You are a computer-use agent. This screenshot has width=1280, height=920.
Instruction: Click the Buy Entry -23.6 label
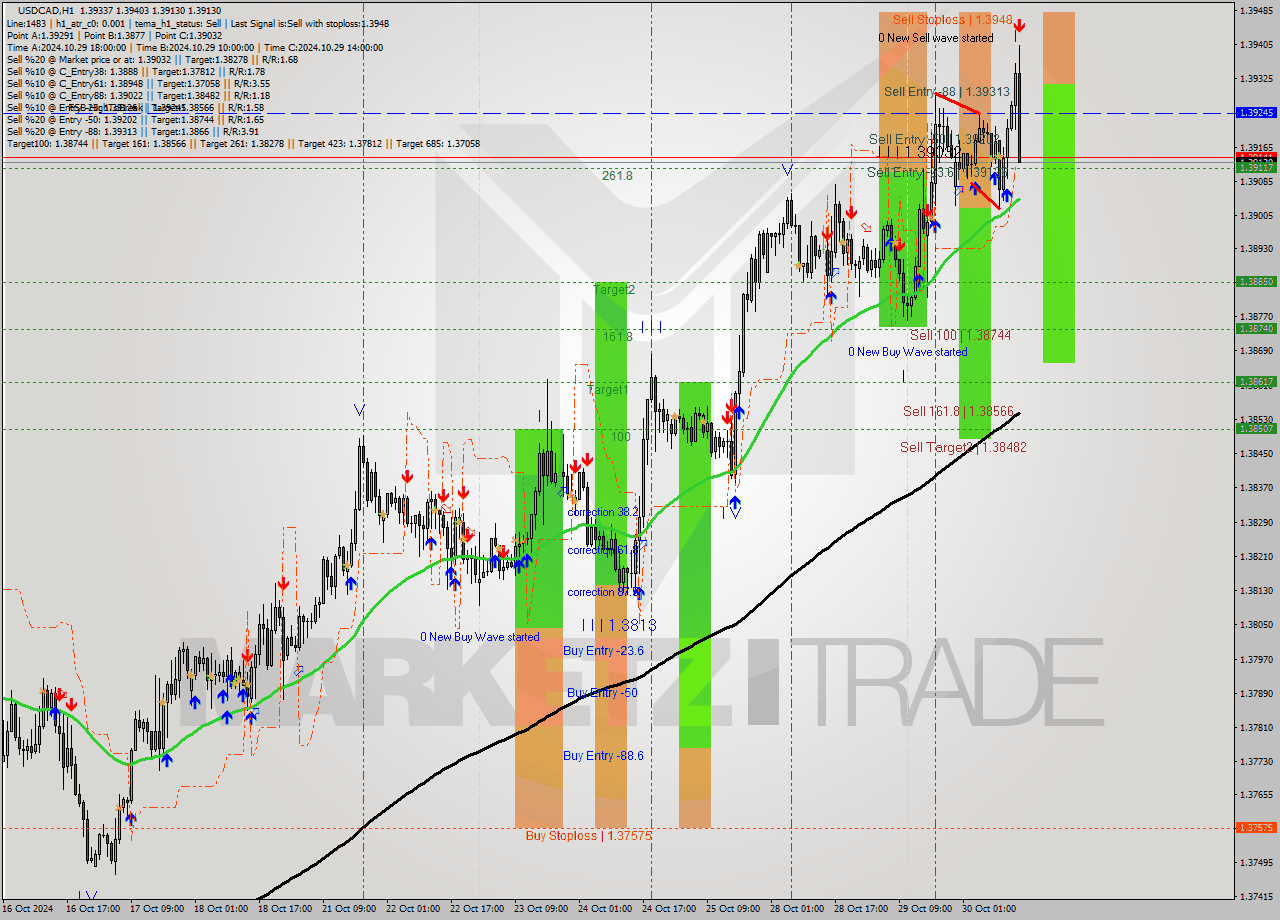click(603, 649)
